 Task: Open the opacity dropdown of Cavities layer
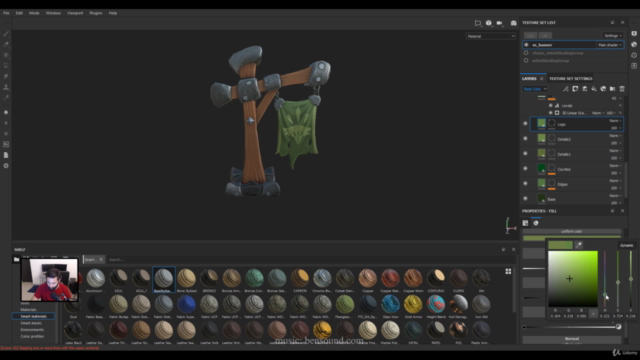click(x=616, y=173)
